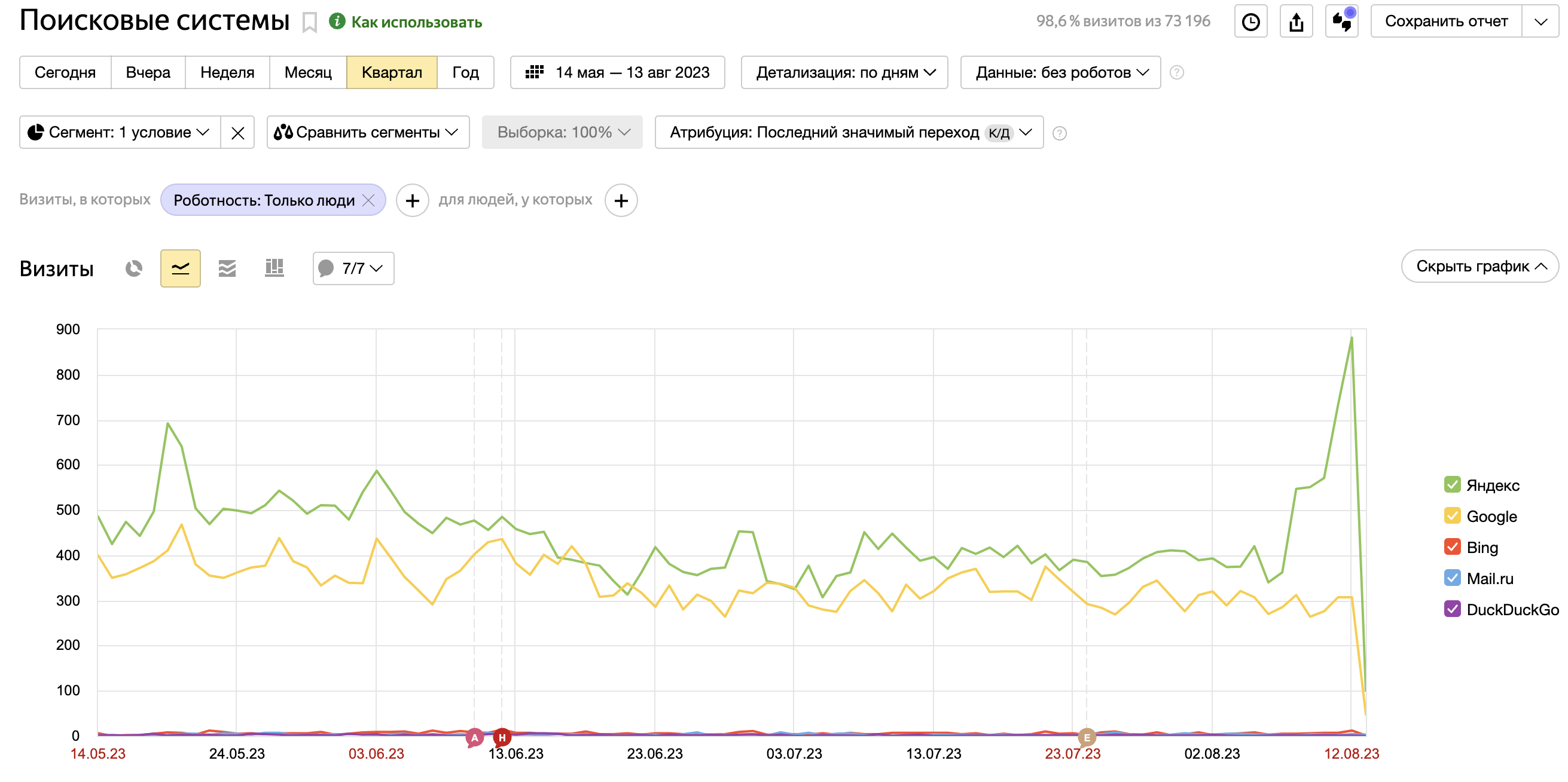Disable the DuckDuckGo series checkbox
The image size is (1568, 782).
coord(1452,609)
